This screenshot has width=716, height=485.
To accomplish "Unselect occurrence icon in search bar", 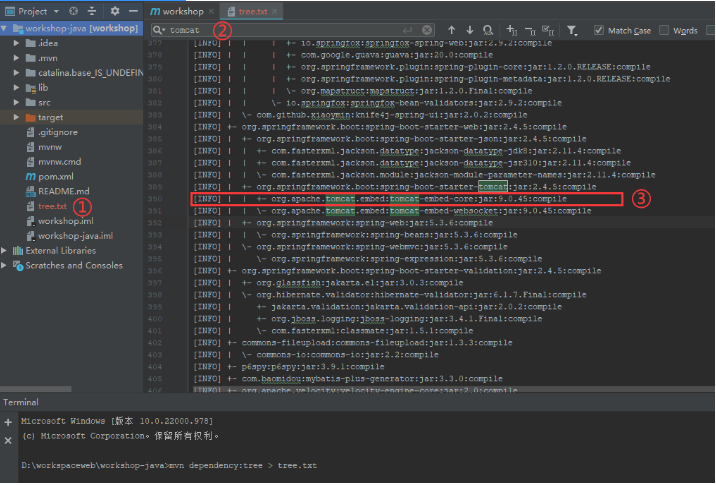I will coord(530,31).
